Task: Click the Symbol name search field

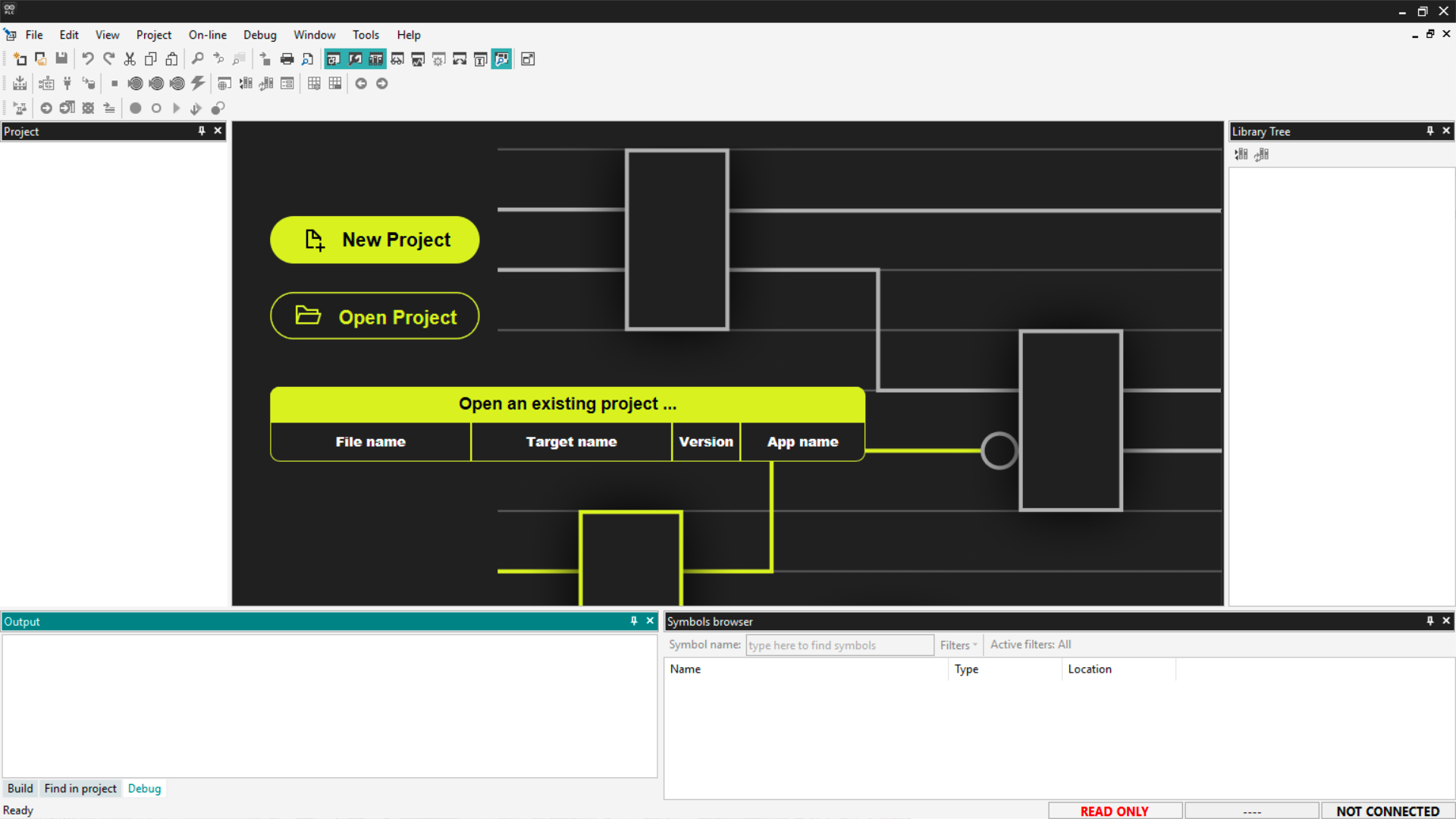Action: click(839, 645)
